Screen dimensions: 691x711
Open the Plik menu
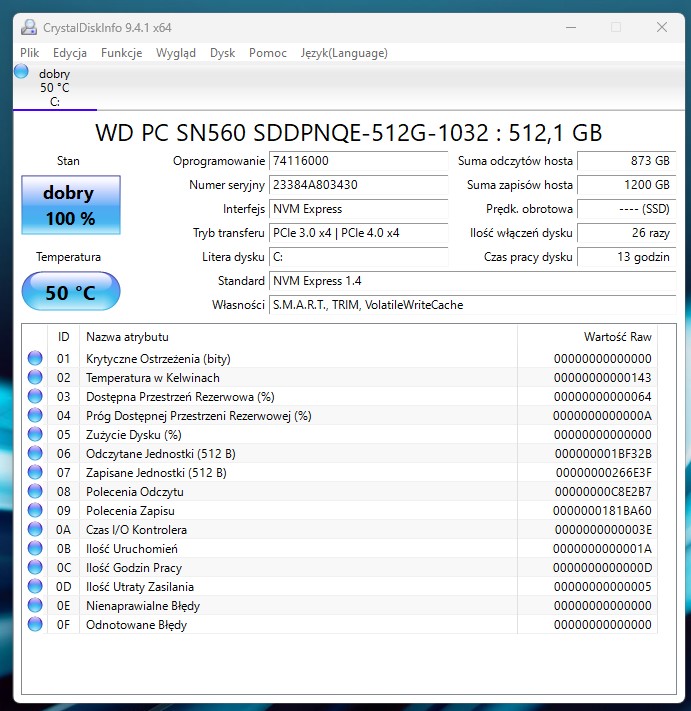30,53
